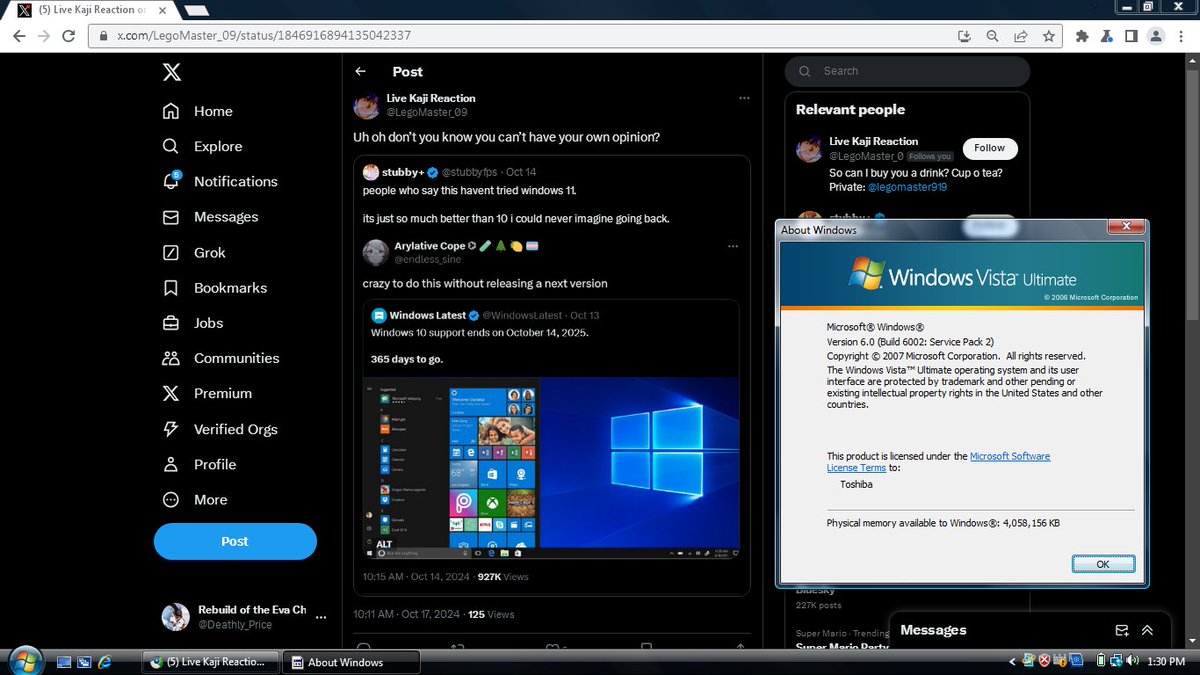This screenshot has height=675, width=1200.
Task: Open Premium in the sidebar
Action: click(207, 393)
